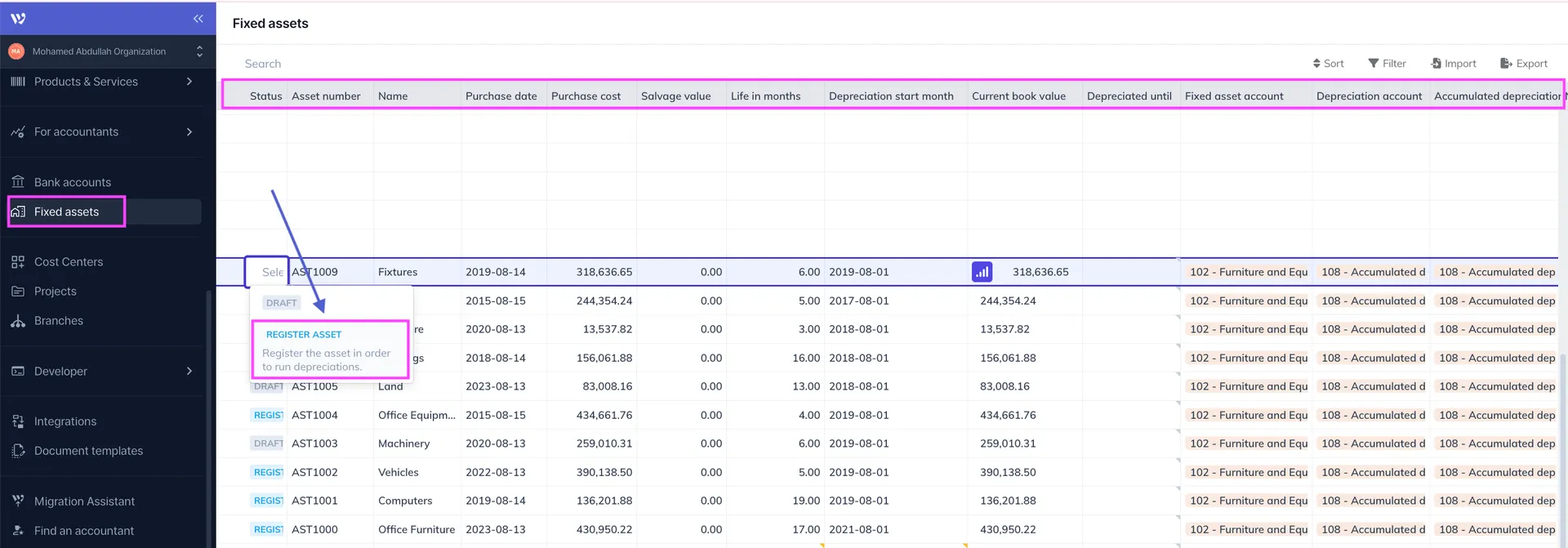Click the Current book value column header
This screenshot has height=548, width=1568.
pyautogui.click(x=1018, y=96)
